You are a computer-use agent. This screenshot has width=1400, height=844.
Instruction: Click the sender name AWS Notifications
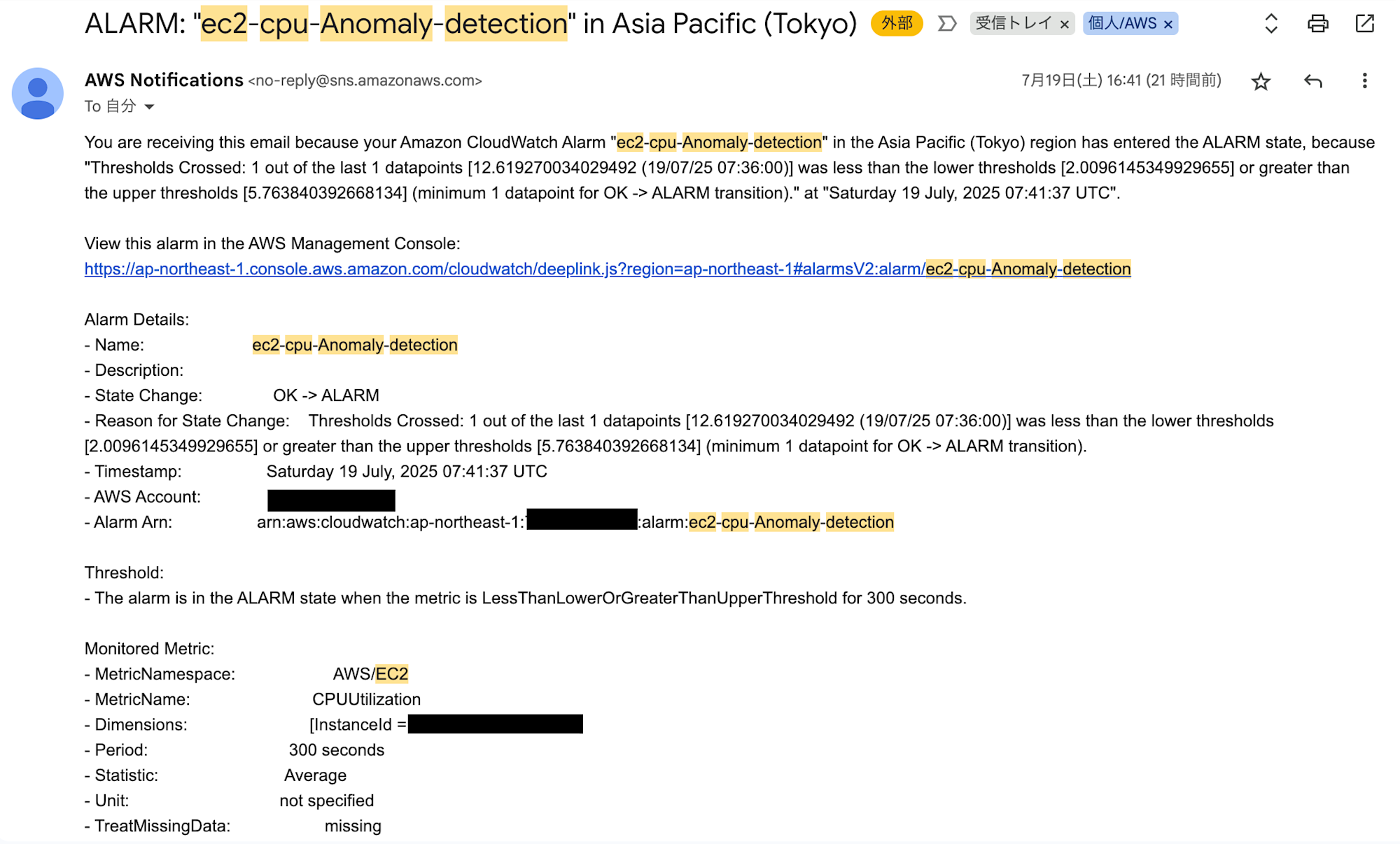(x=164, y=80)
